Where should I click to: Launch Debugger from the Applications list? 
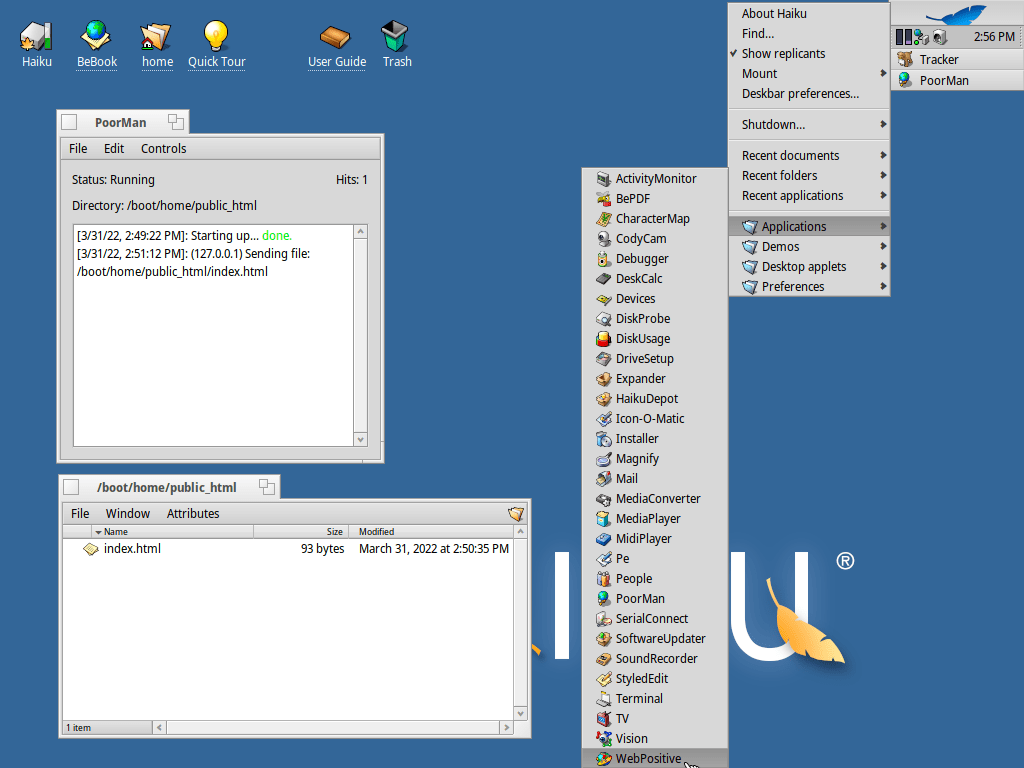[655, 259]
